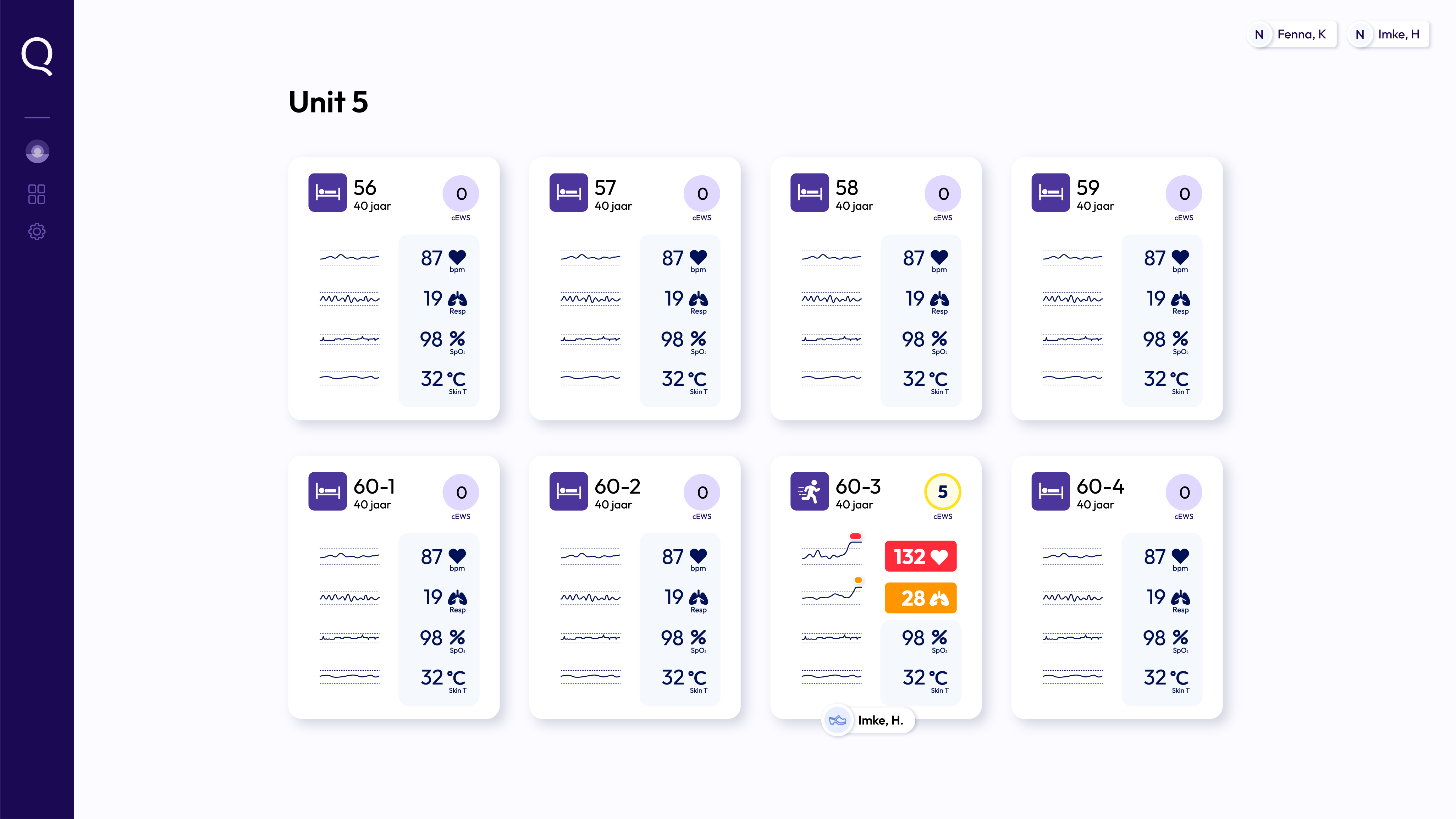Click the Q logo in sidebar

[x=37, y=56]
